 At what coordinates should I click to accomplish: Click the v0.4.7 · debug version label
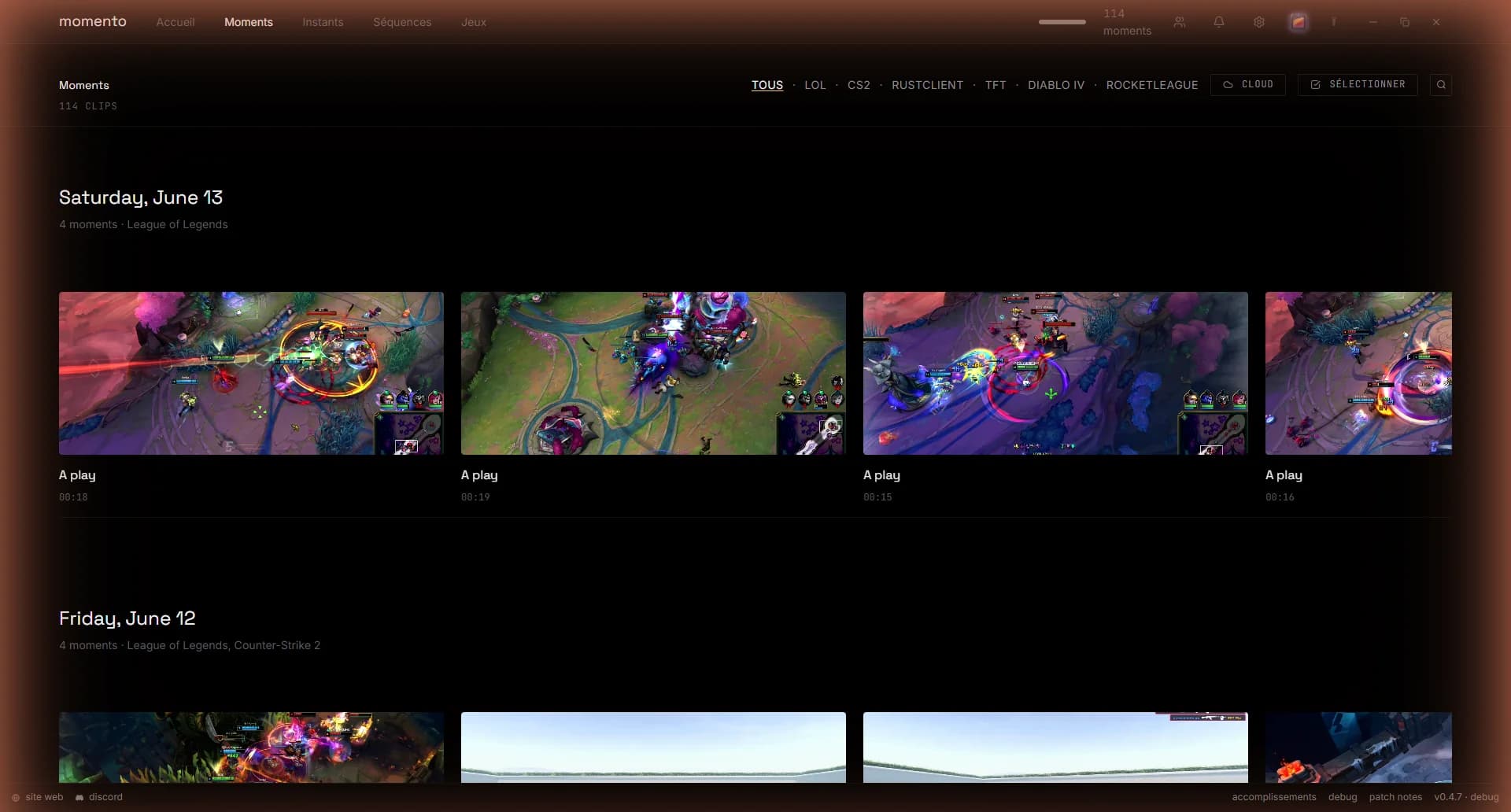pos(1466,797)
